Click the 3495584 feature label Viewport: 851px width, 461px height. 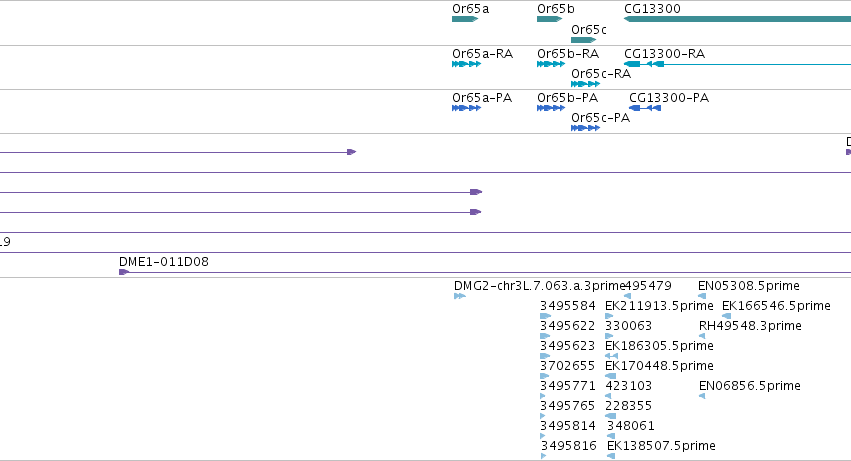(x=568, y=306)
